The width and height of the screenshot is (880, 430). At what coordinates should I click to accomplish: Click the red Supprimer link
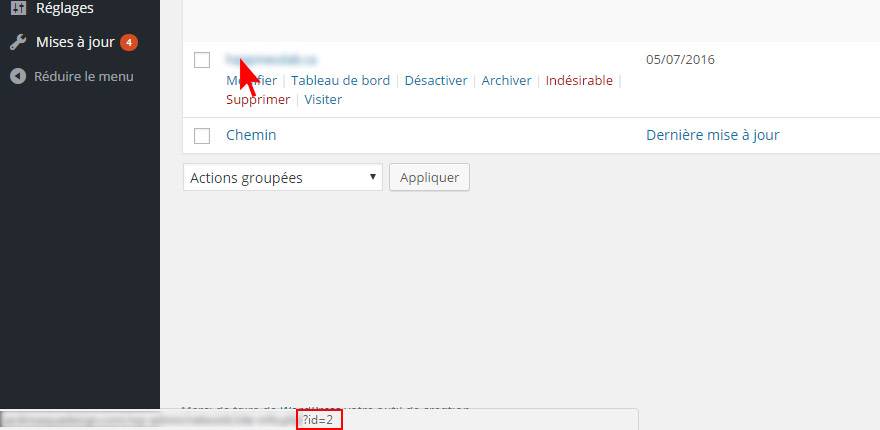[258, 99]
